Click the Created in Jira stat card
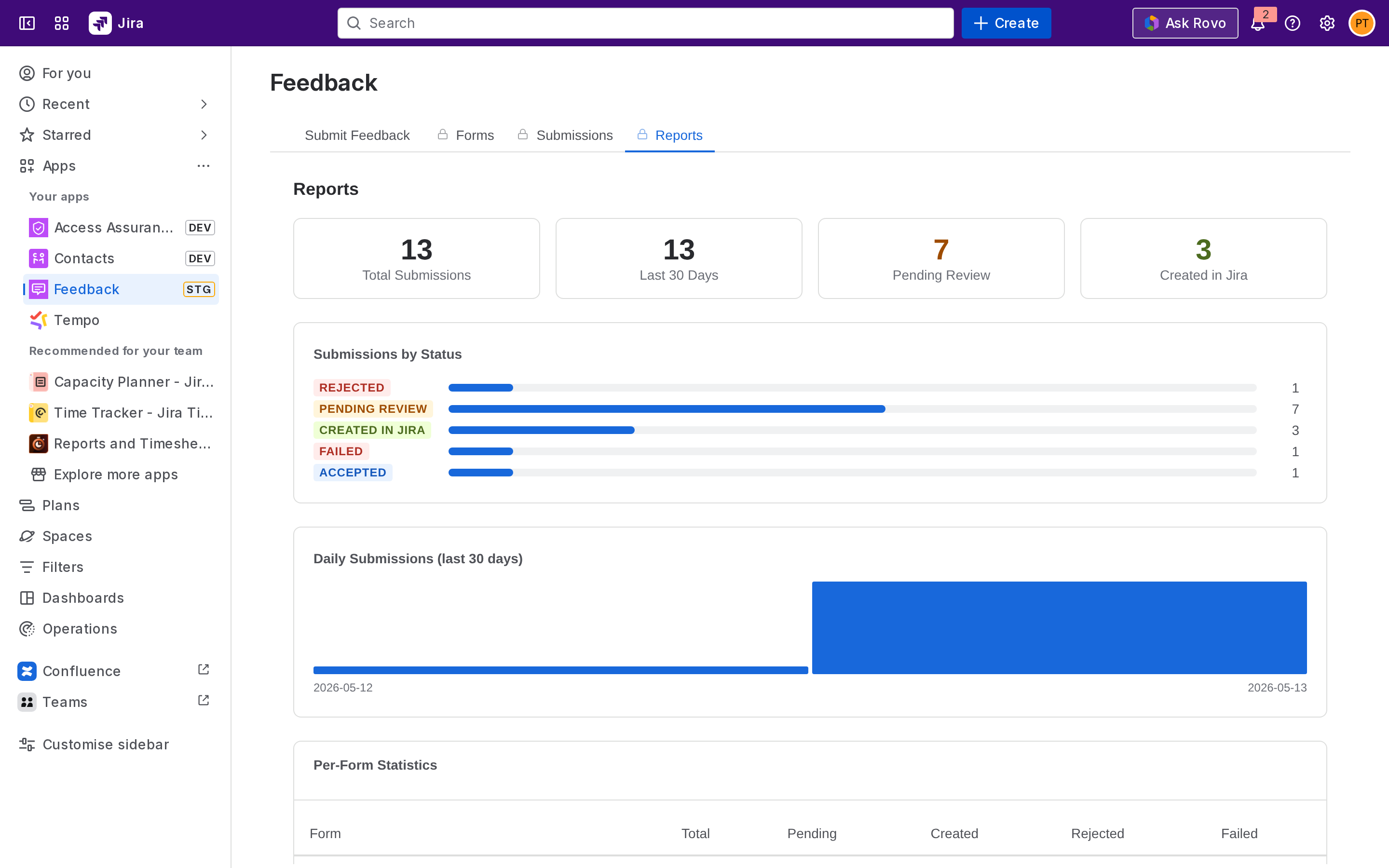The width and height of the screenshot is (1389, 868). point(1203,258)
